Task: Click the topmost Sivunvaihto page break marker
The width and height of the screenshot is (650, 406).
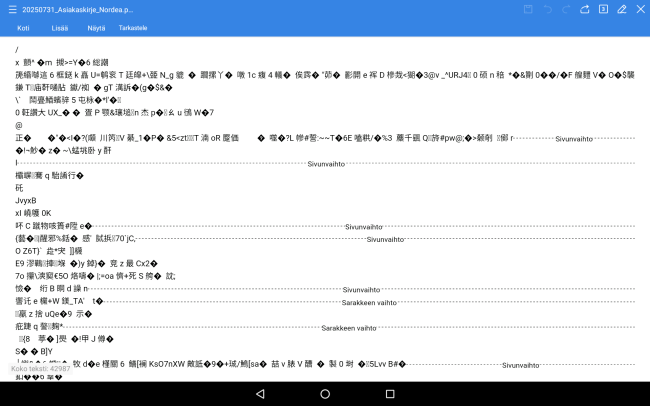Action: coord(582,138)
